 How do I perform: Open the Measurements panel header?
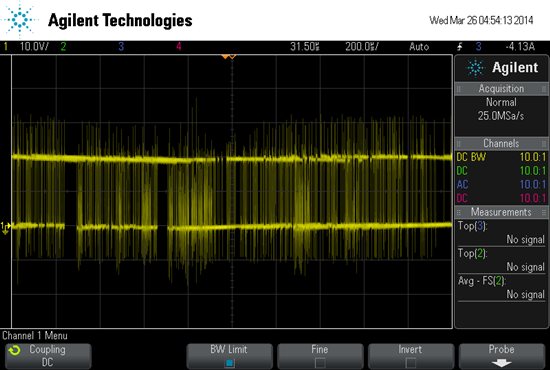pyautogui.click(x=501, y=212)
